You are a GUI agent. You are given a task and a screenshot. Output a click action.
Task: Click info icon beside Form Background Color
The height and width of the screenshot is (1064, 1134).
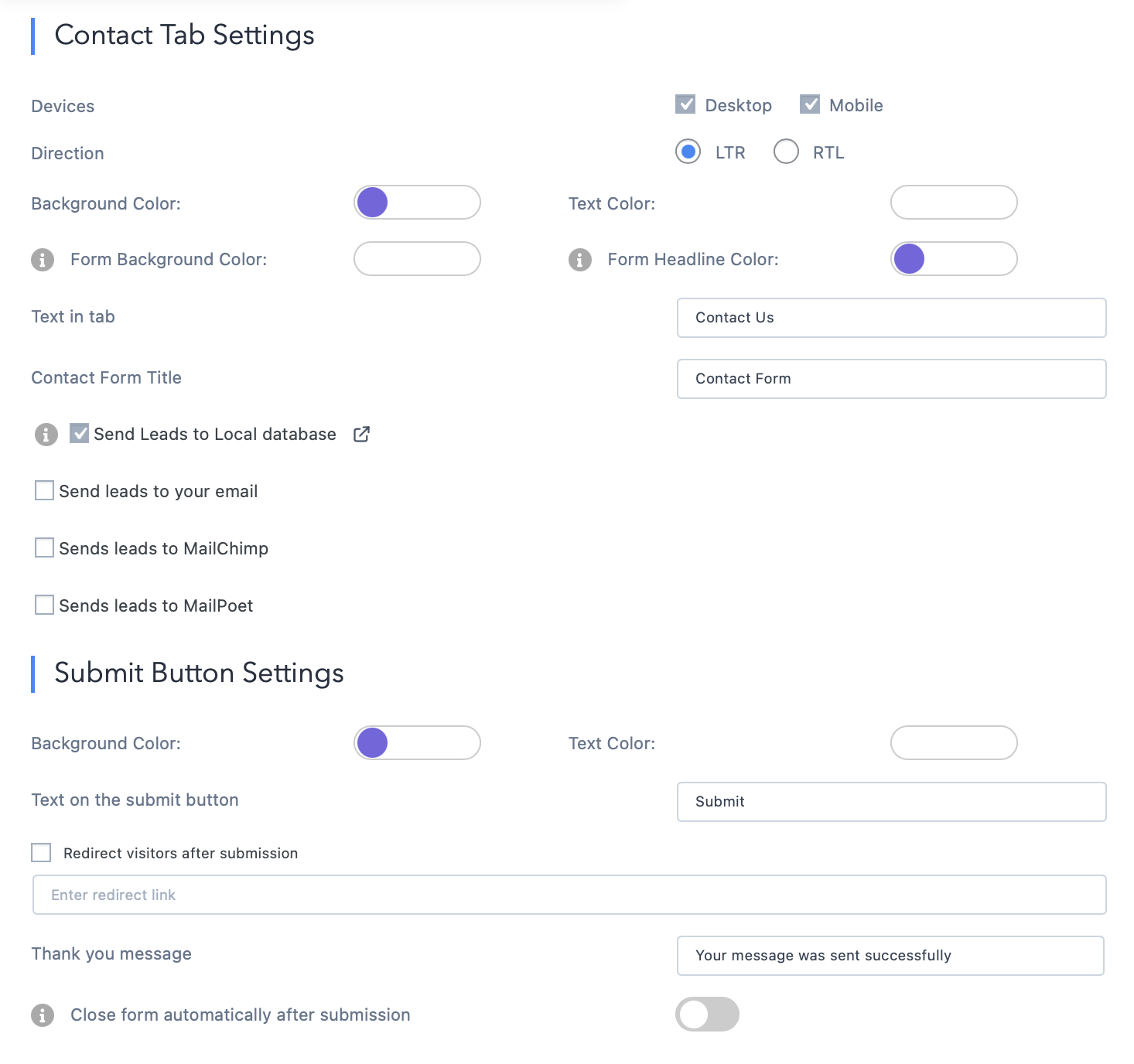[x=43, y=260]
